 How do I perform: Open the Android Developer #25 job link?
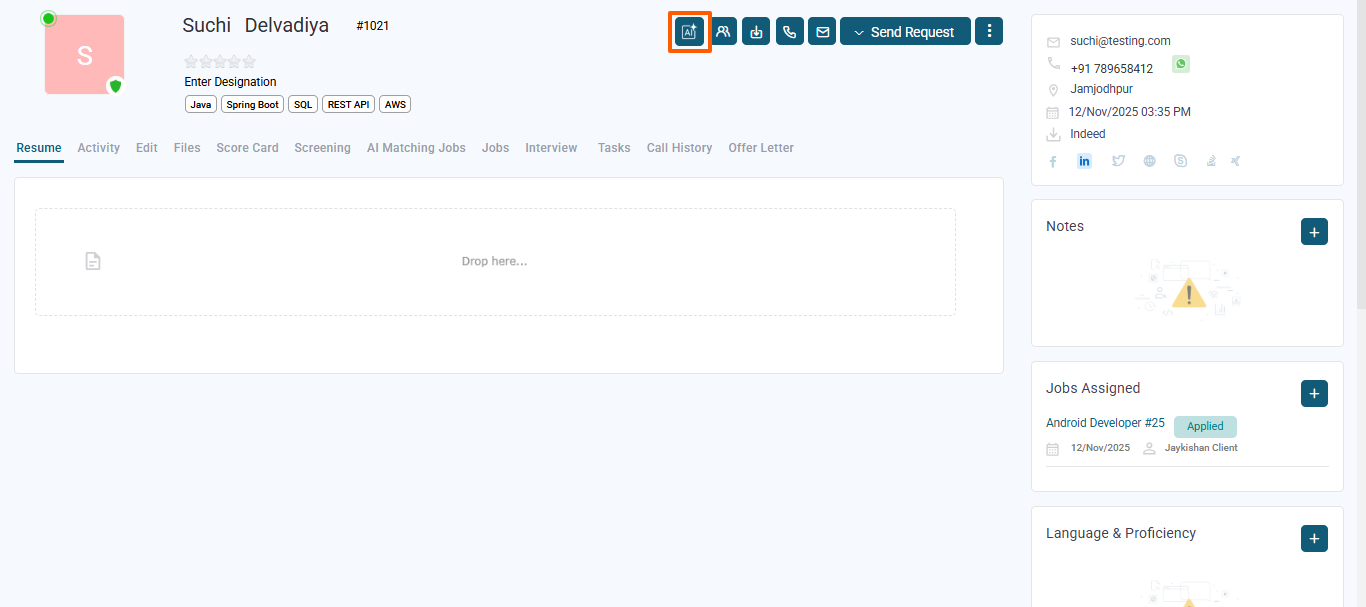click(1105, 423)
